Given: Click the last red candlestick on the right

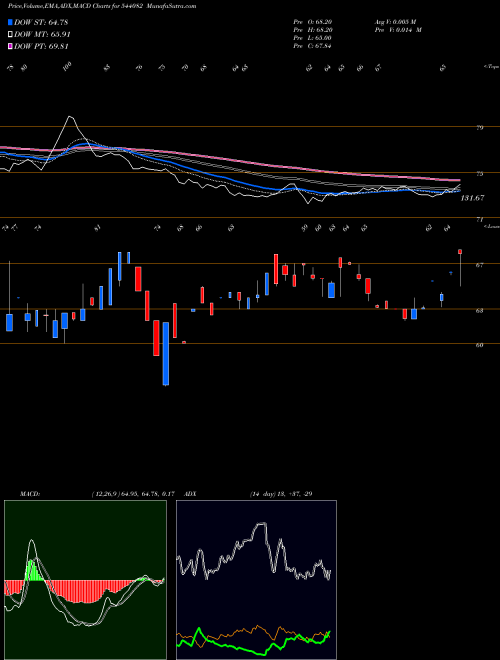Looking at the screenshot, I should [460, 252].
